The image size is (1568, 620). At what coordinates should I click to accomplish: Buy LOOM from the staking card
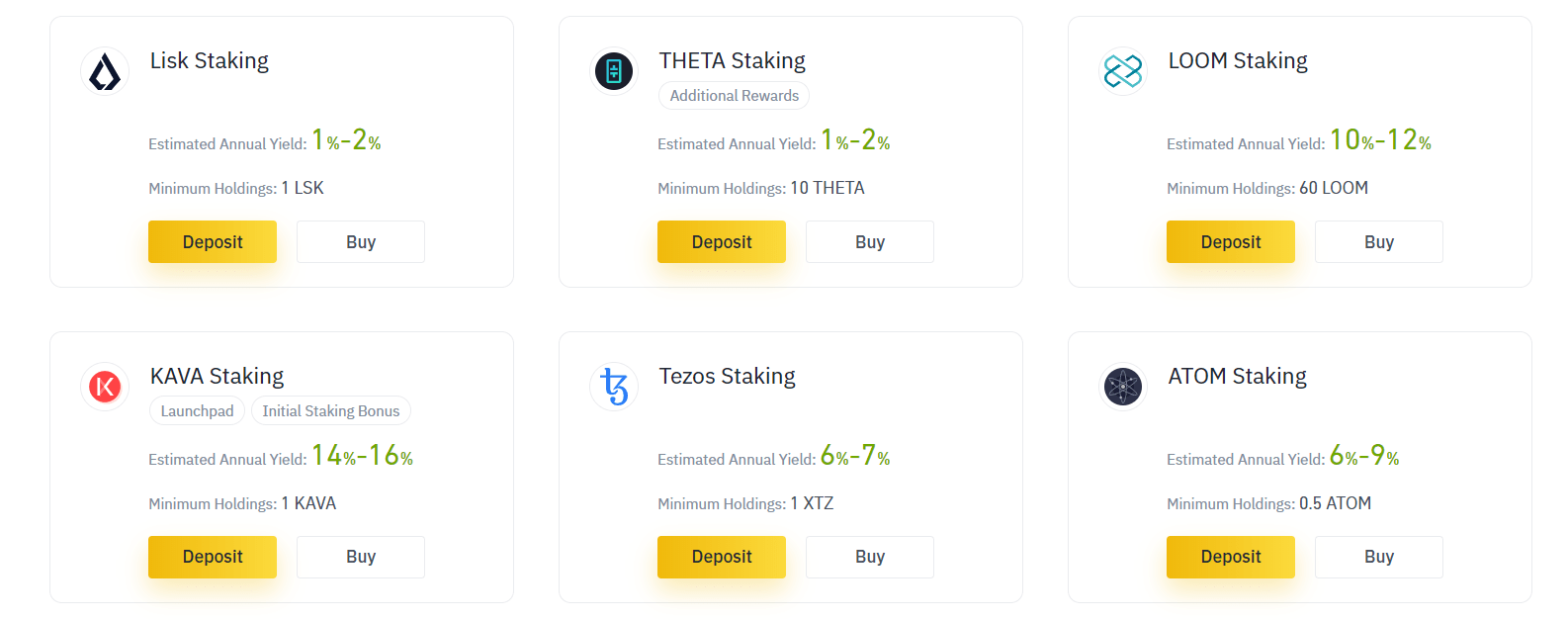click(1379, 242)
